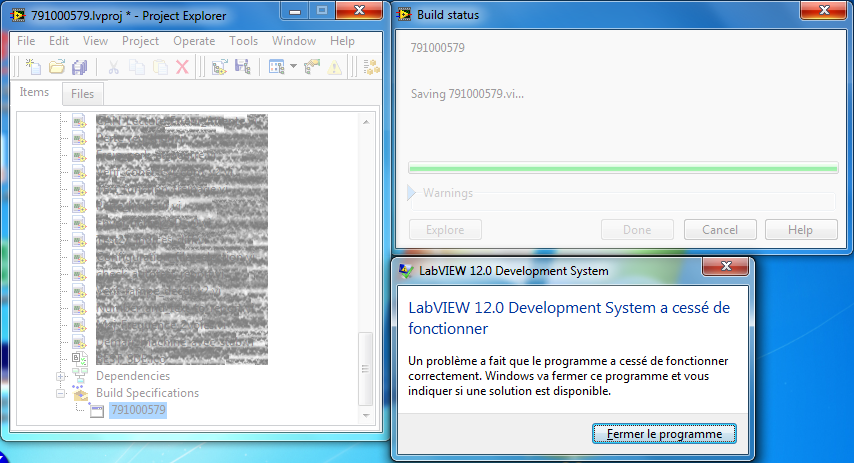Open the Tools menu
Viewport: 854px width, 463px height.
point(243,41)
